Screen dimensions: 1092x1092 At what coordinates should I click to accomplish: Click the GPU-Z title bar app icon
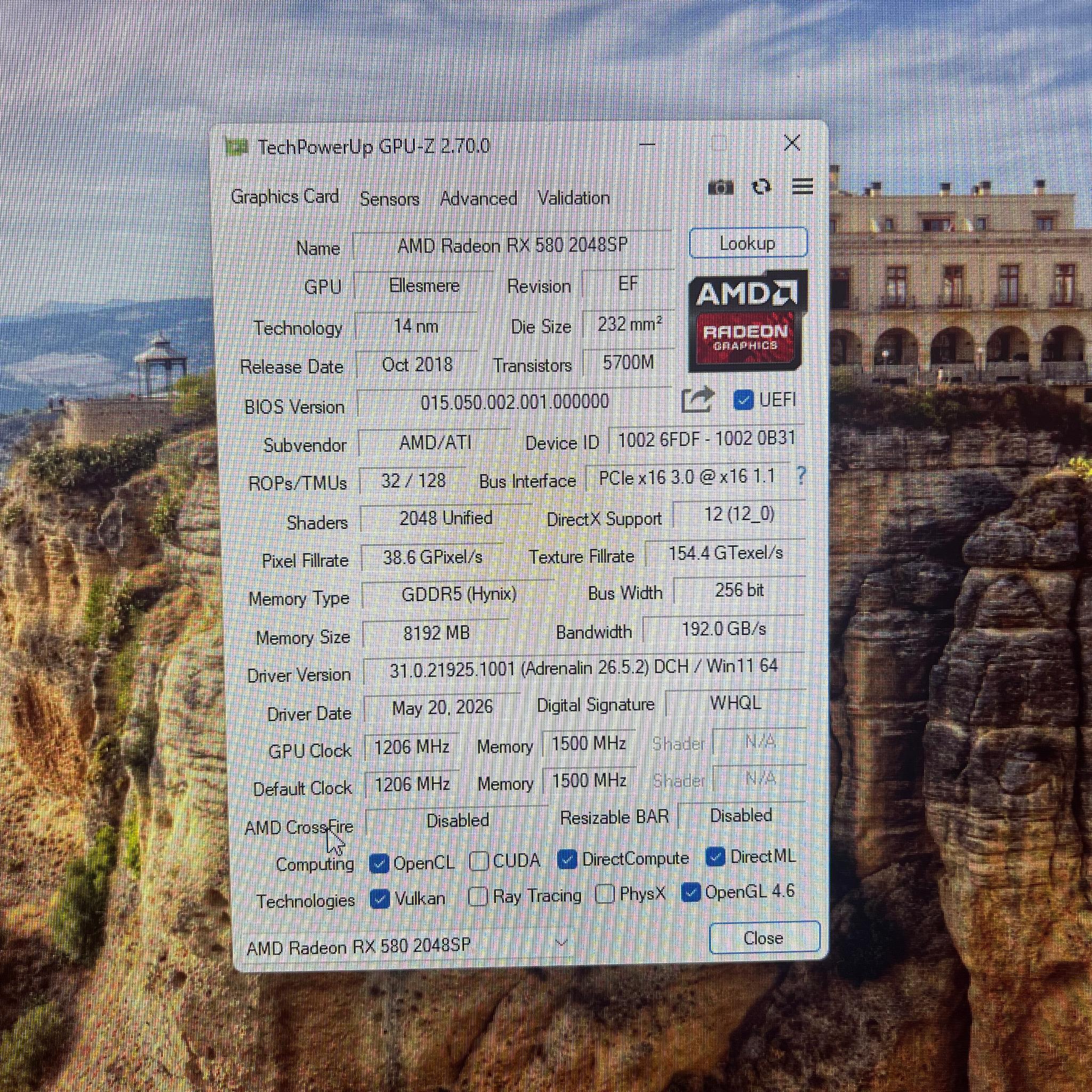coord(237,148)
